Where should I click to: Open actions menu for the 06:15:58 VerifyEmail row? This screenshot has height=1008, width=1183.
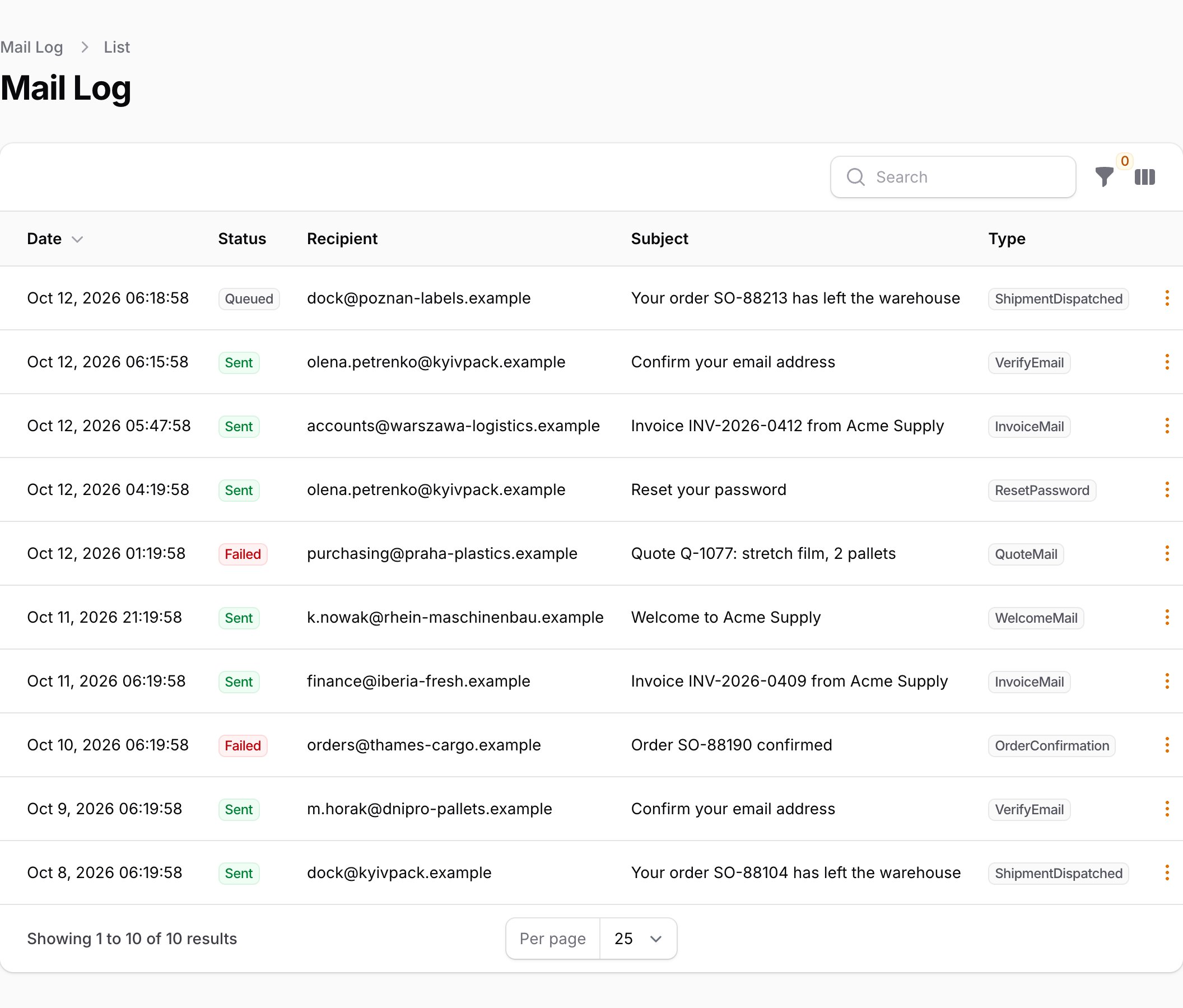pos(1166,362)
